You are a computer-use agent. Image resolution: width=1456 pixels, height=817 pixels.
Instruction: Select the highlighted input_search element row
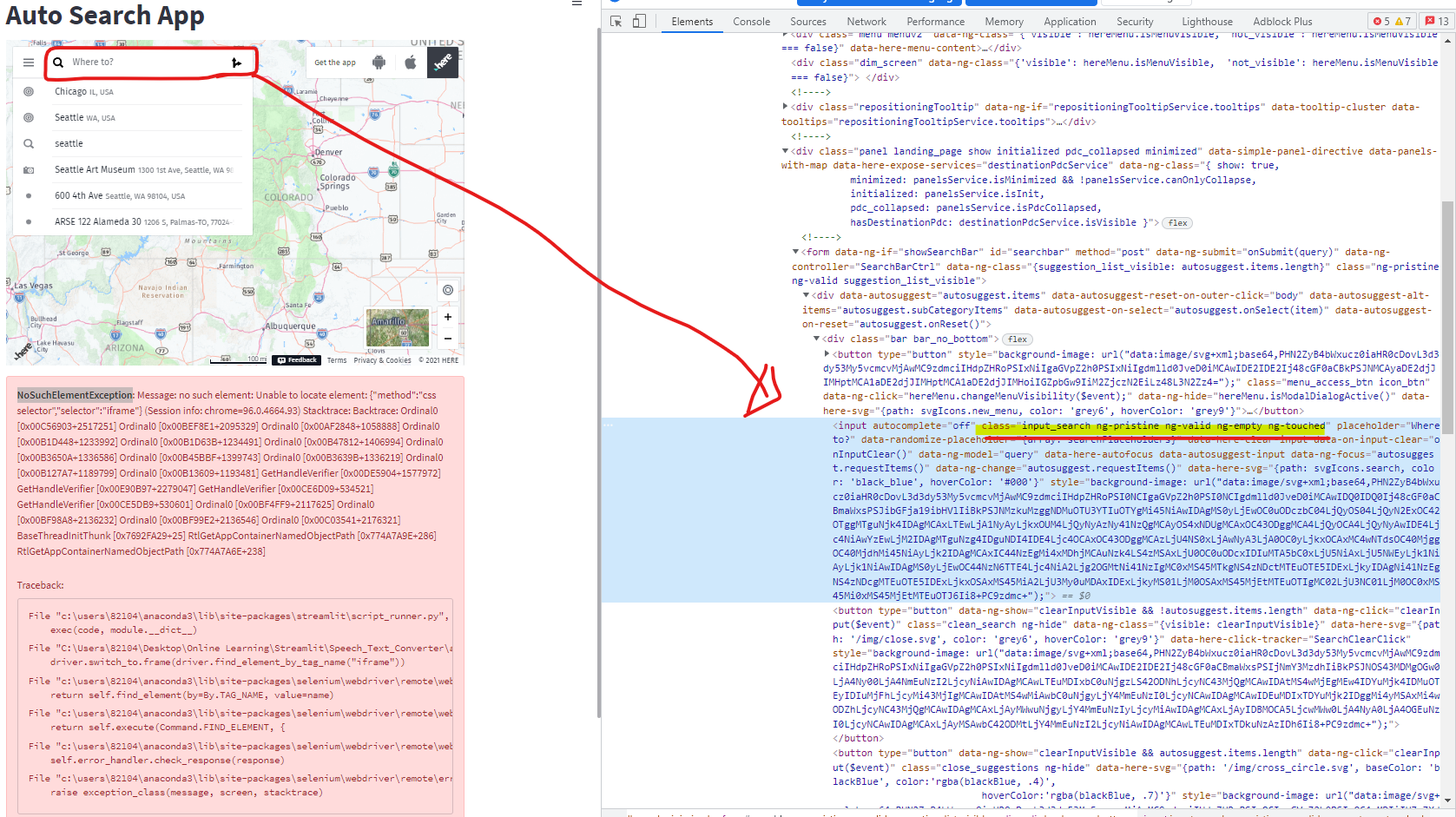tap(1021, 511)
